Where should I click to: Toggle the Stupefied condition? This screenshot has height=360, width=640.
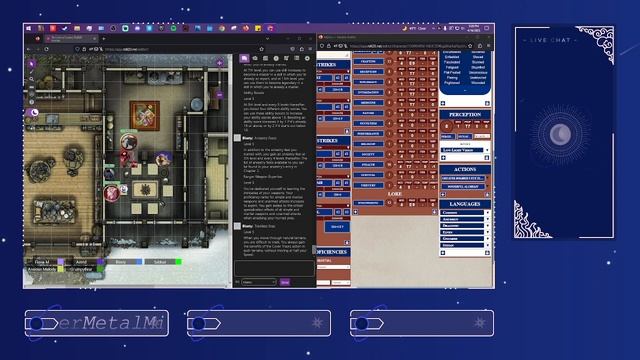coord(478,67)
